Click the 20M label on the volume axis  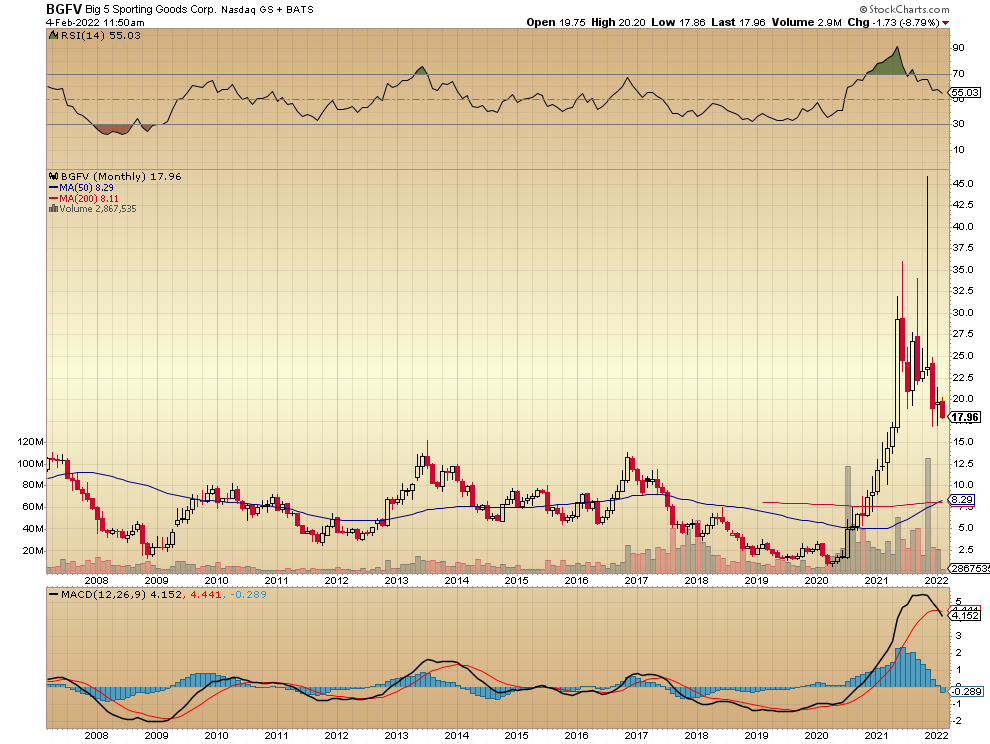pos(33,551)
